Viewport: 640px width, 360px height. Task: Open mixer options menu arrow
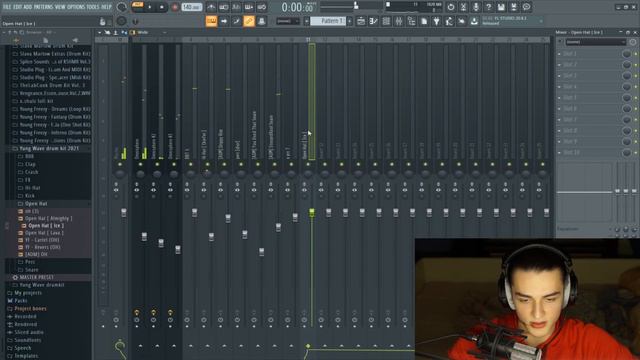click(x=99, y=32)
